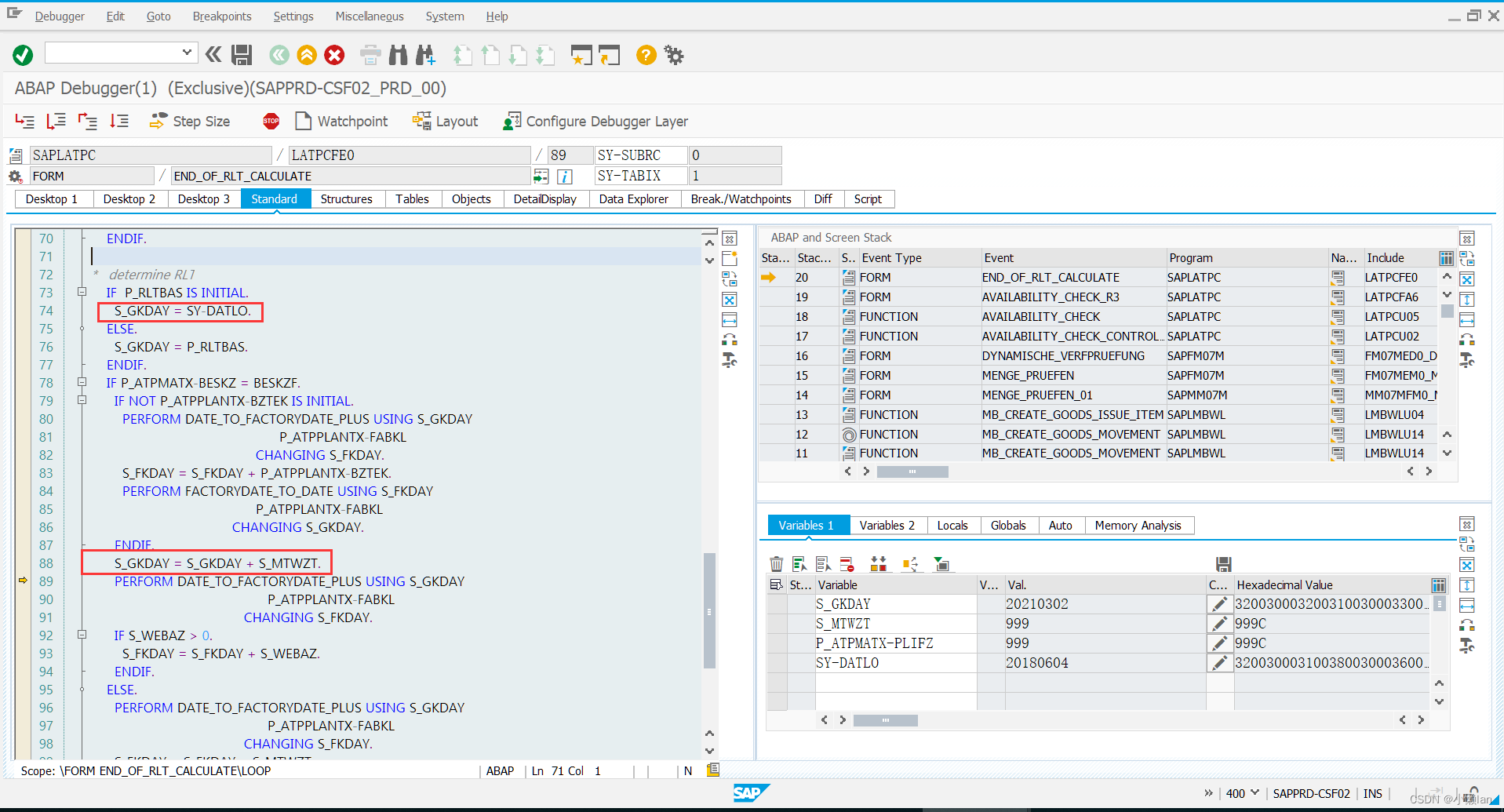Click the Continue debugger icon
This screenshot has width=1504, height=812.
click(118, 122)
